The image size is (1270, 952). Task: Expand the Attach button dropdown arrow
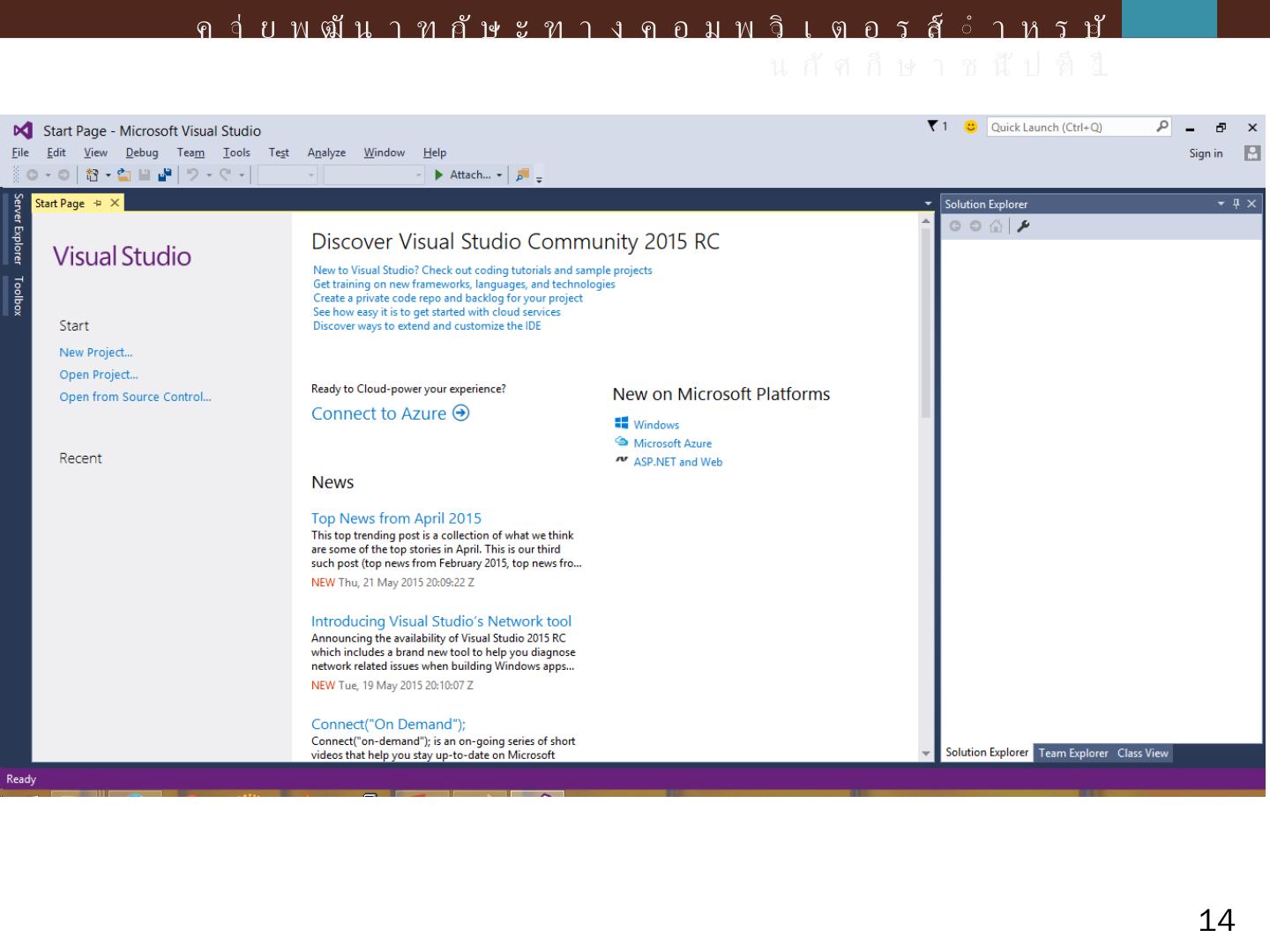point(499,175)
